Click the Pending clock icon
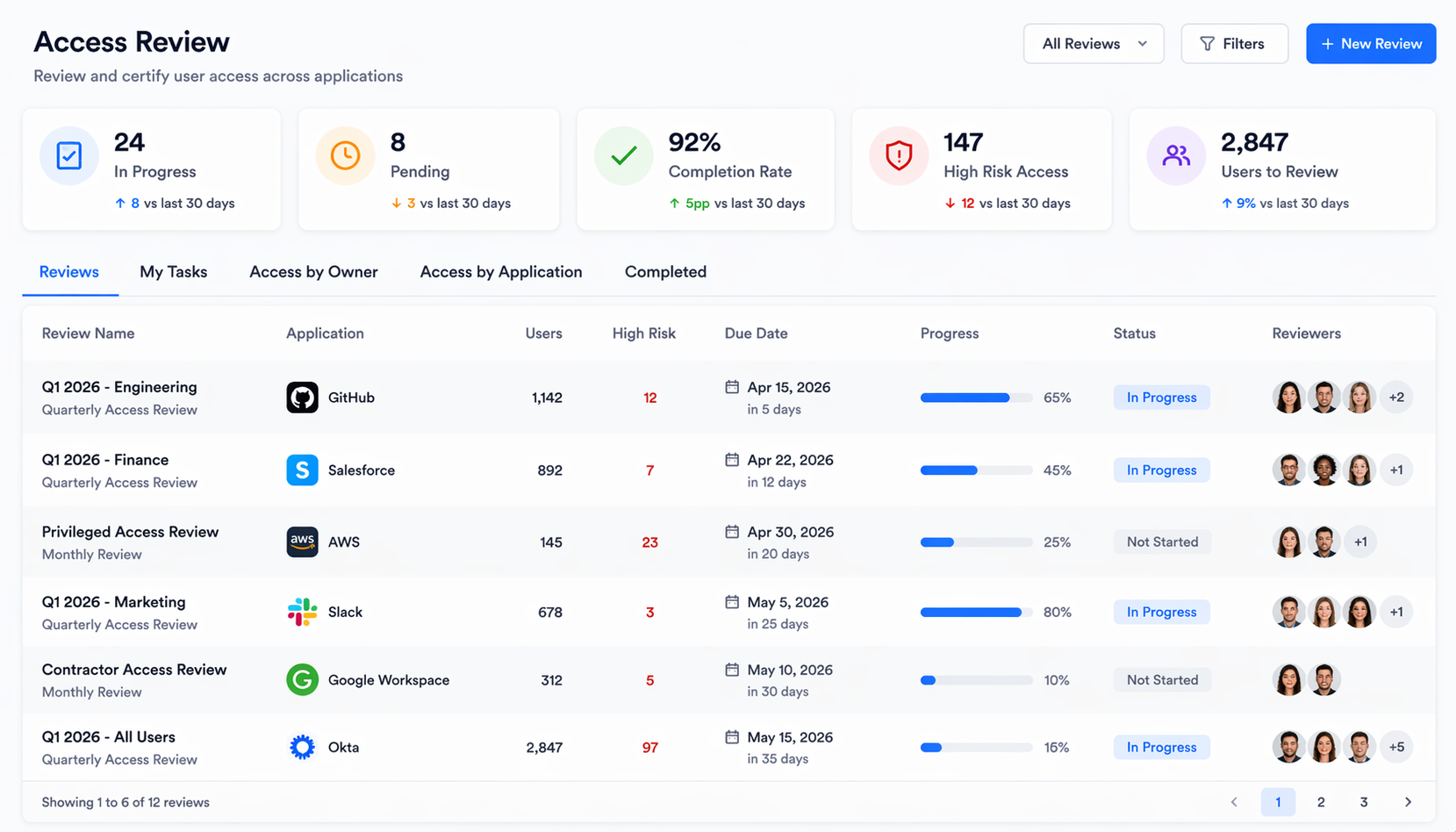1456x832 pixels. pos(345,155)
